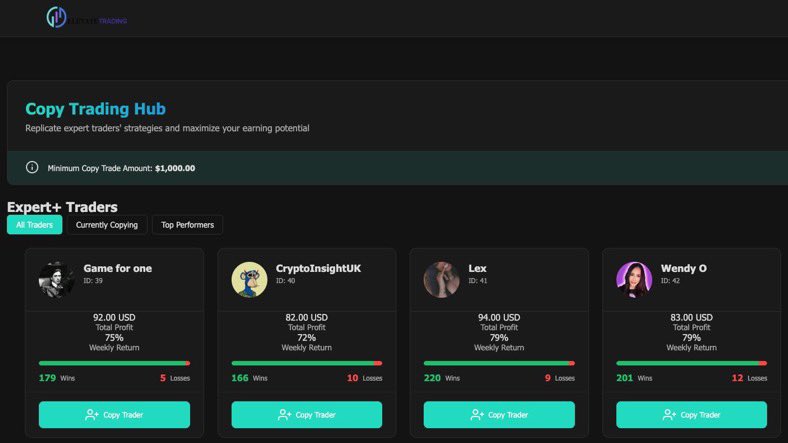788x443 pixels.
Task: Click the win/loss bar for Wendy O
Action: [692, 363]
